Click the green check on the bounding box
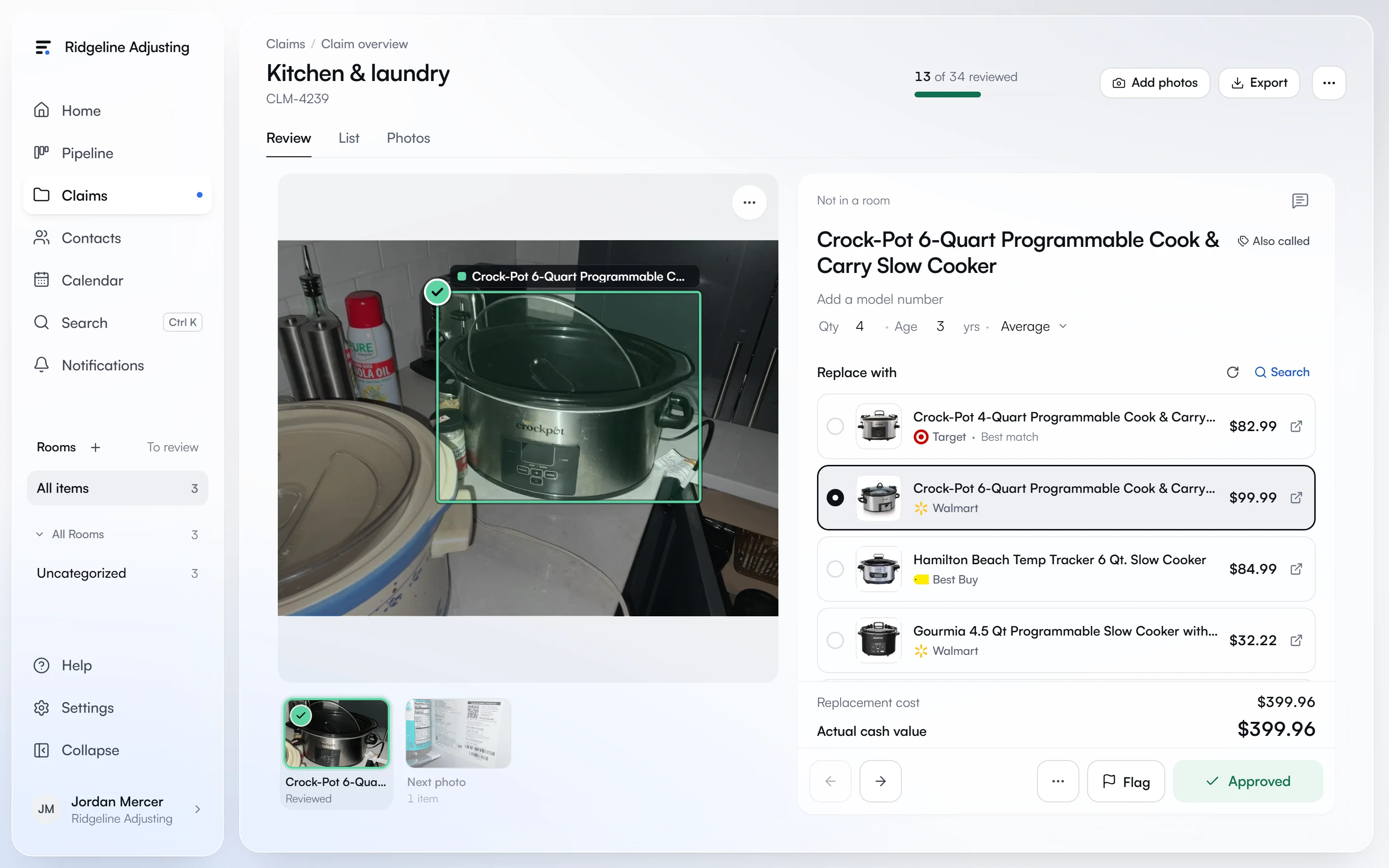Screen dimensions: 1389x868 tap(437, 292)
